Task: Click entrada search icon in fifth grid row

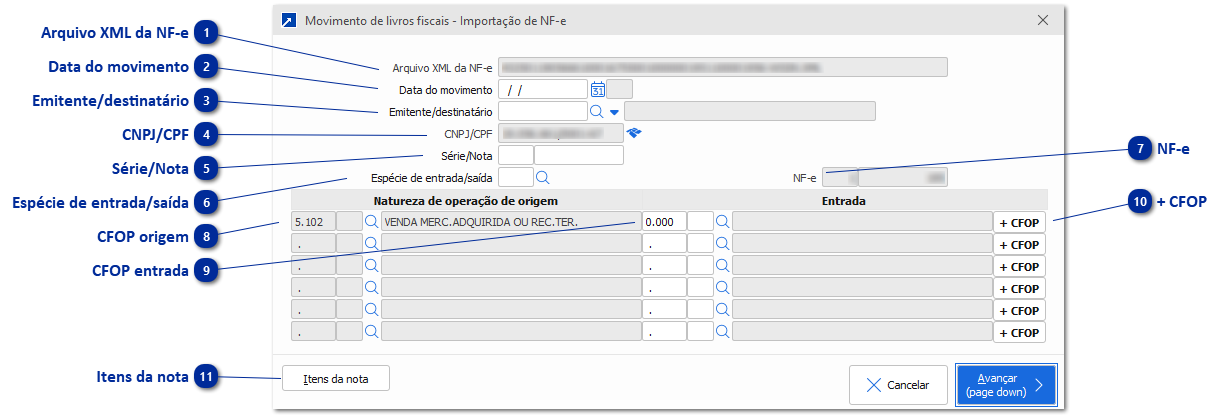Action: 722,309
